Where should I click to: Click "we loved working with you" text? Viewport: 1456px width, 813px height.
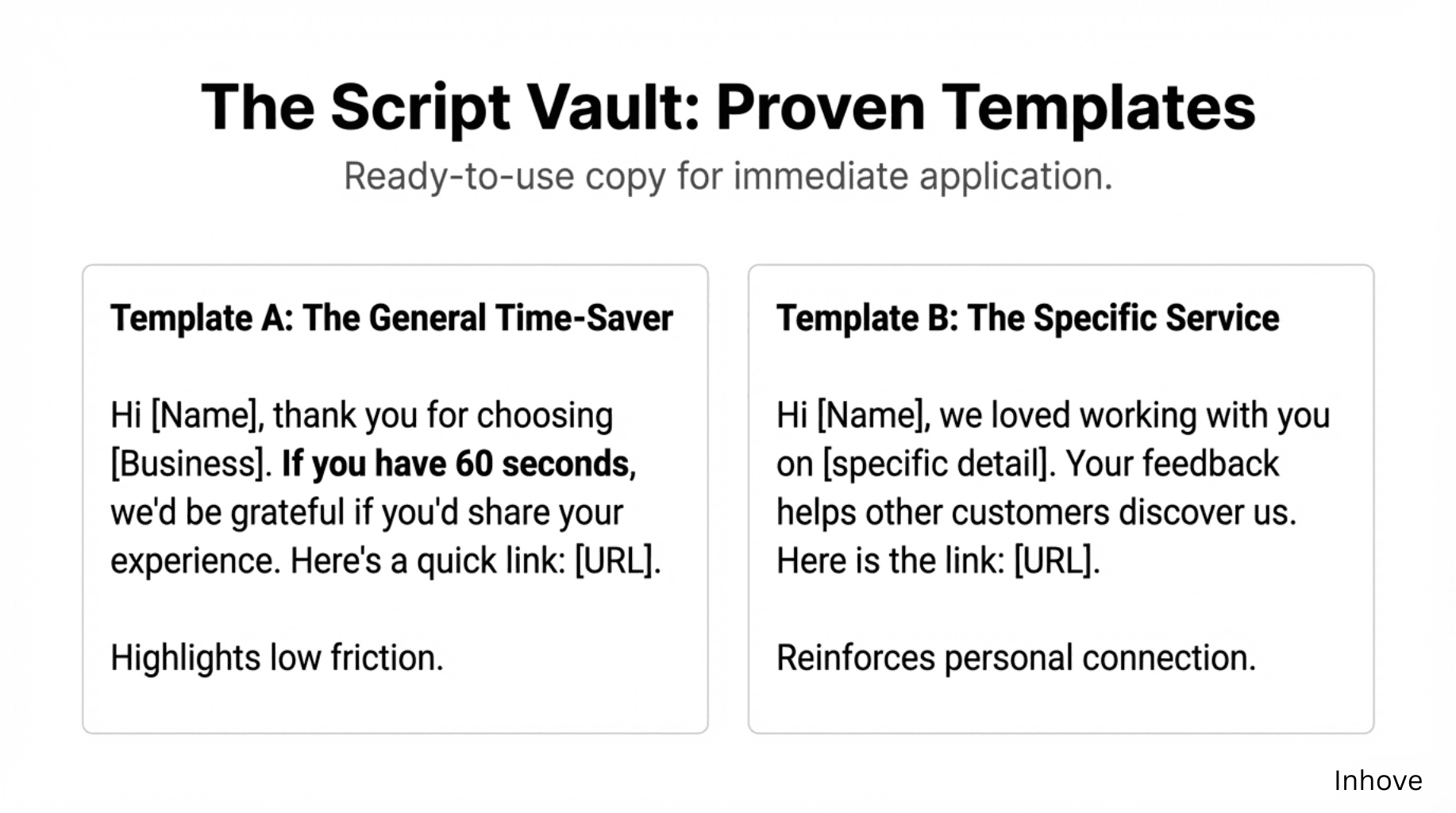tap(1135, 415)
